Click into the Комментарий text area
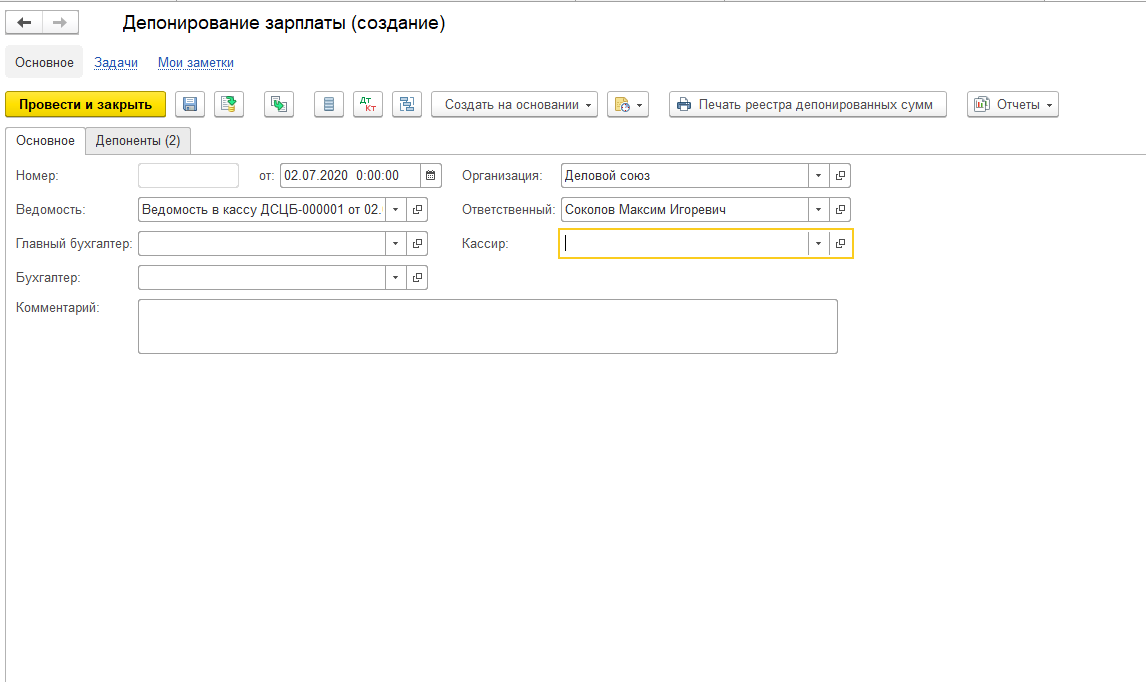The height and width of the screenshot is (682, 1146). coord(487,326)
